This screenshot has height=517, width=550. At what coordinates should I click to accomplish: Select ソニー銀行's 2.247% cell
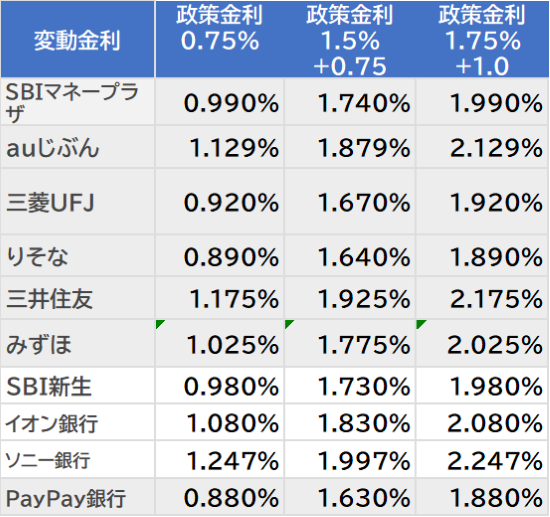[x=483, y=459]
